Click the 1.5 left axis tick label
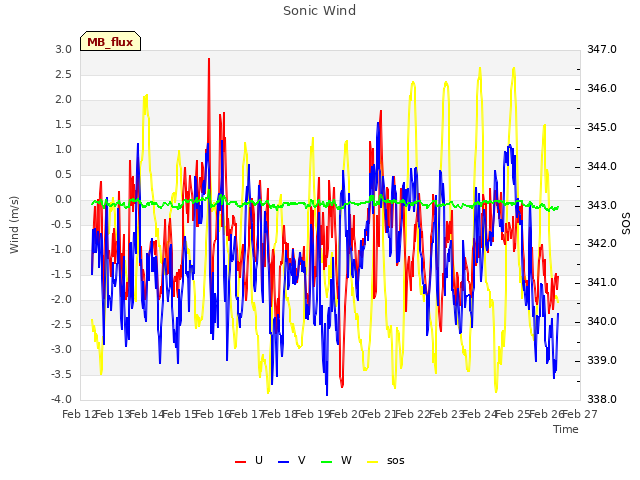Image resolution: width=640 pixels, height=480 pixels. pos(63,124)
